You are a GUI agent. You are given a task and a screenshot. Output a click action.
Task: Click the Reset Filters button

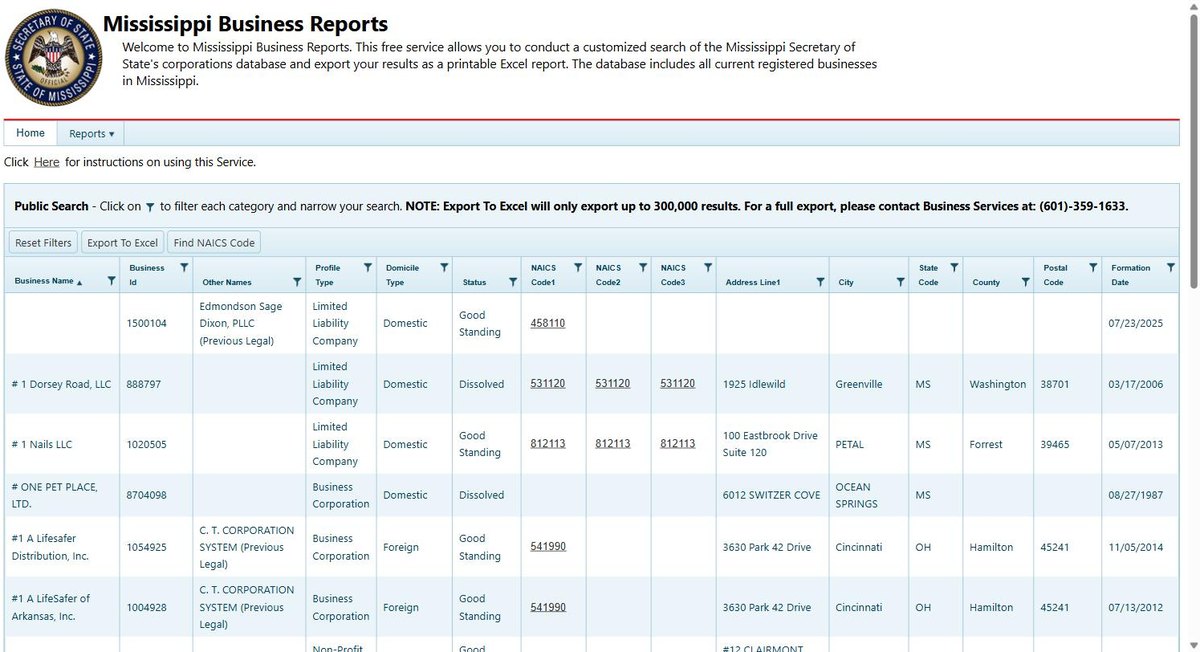point(43,242)
